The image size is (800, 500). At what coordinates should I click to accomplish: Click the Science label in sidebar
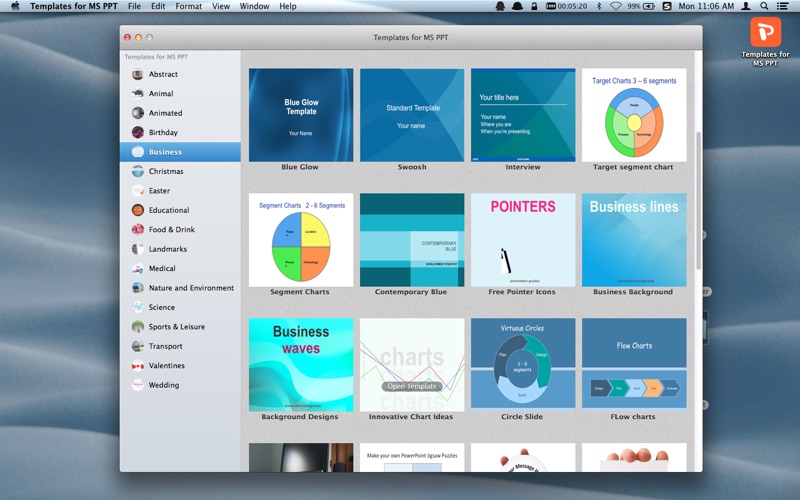click(x=162, y=307)
